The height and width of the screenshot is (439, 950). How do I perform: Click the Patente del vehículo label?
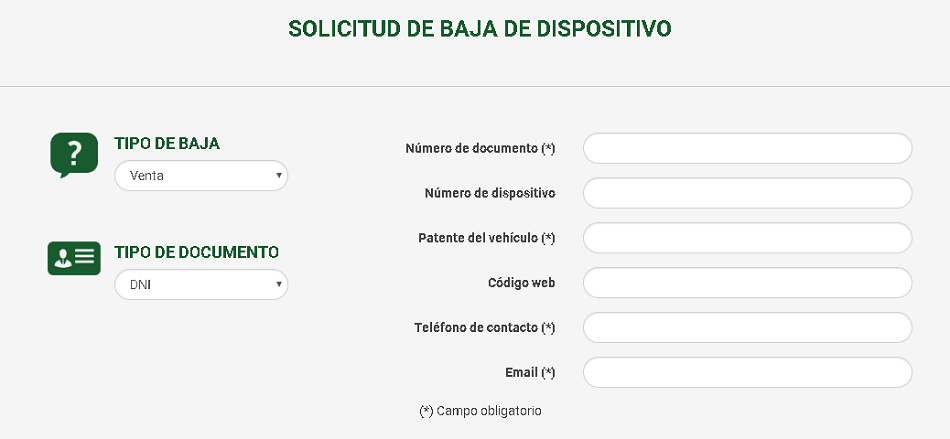pyautogui.click(x=486, y=238)
